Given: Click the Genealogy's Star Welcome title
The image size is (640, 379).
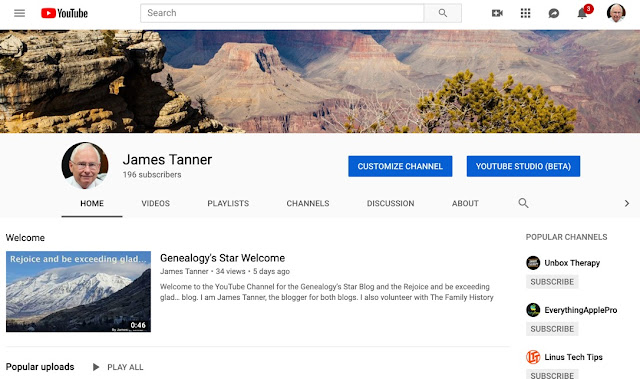Looking at the screenshot, I should pyautogui.click(x=222, y=258).
